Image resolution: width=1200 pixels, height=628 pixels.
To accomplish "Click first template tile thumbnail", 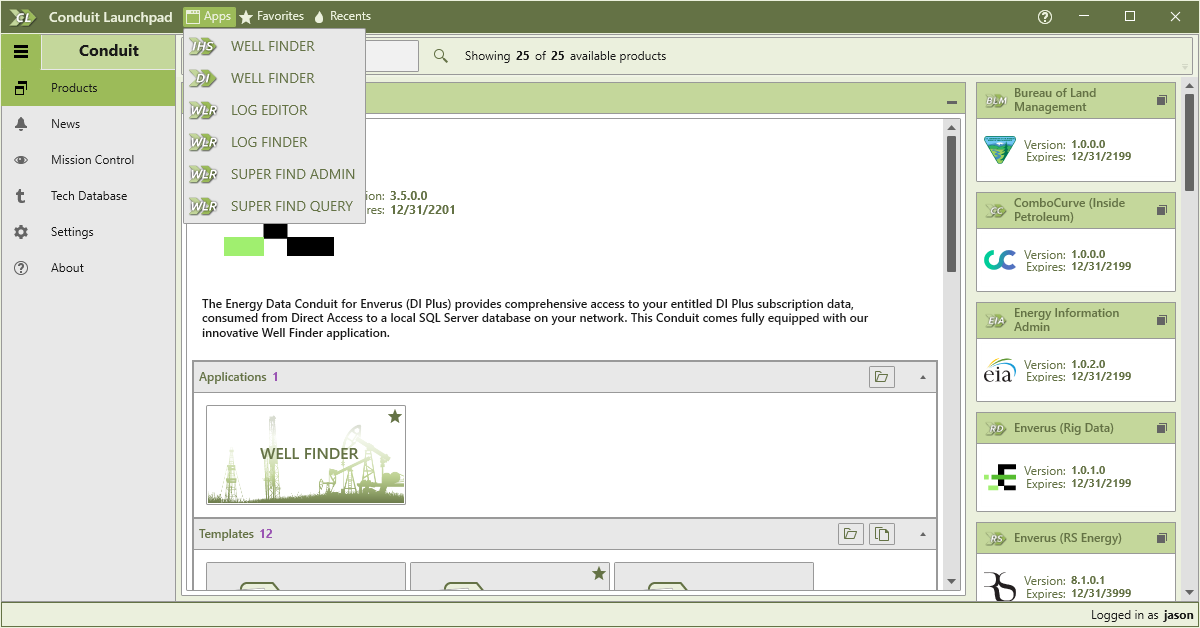I will [x=306, y=576].
